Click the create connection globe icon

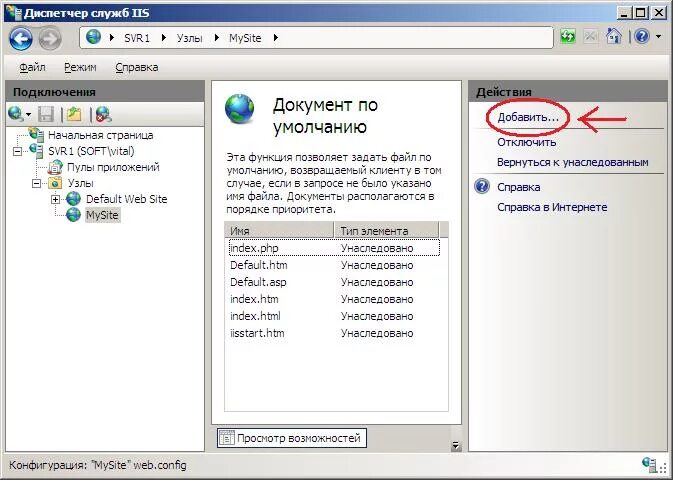pyautogui.click(x=15, y=114)
